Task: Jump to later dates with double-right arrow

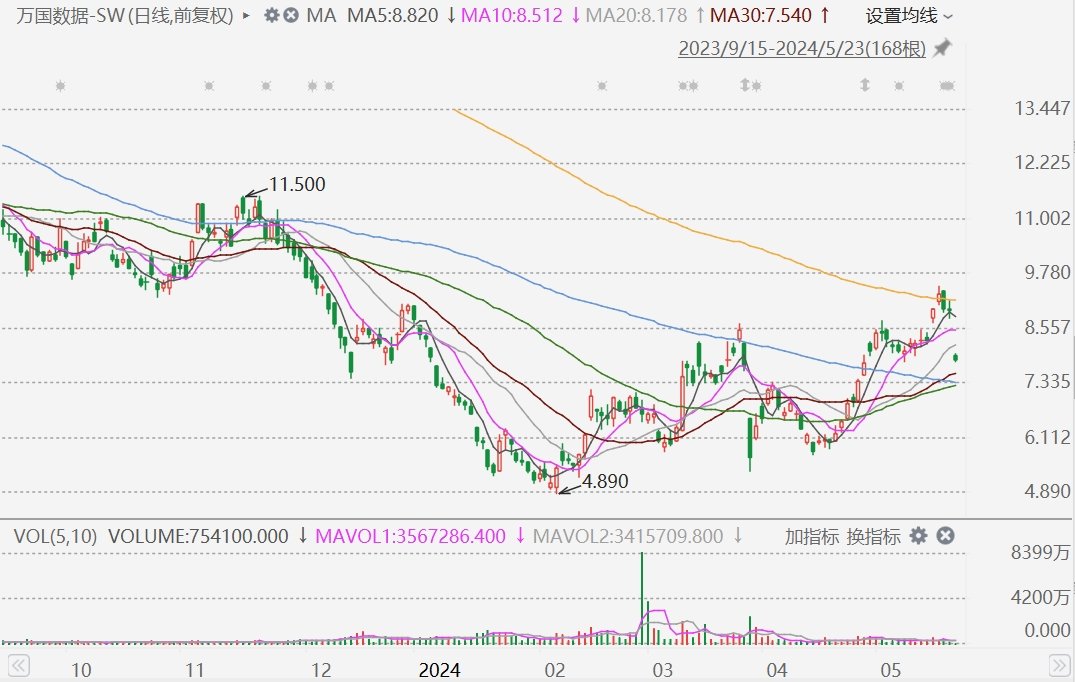Action: pyautogui.click(x=1060, y=665)
